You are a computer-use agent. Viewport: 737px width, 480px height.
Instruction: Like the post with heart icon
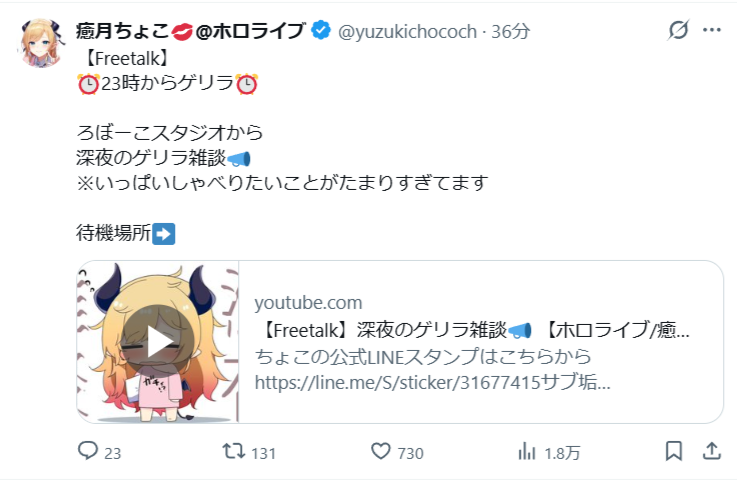(x=381, y=451)
